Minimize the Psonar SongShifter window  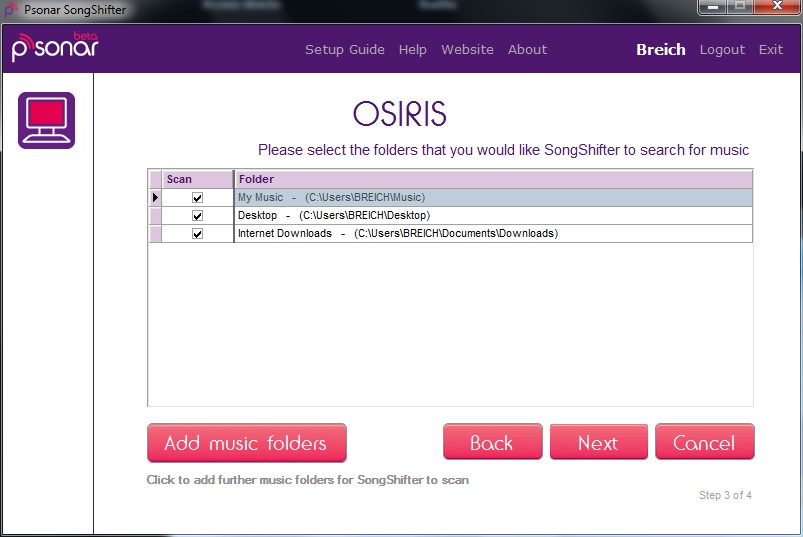click(712, 7)
